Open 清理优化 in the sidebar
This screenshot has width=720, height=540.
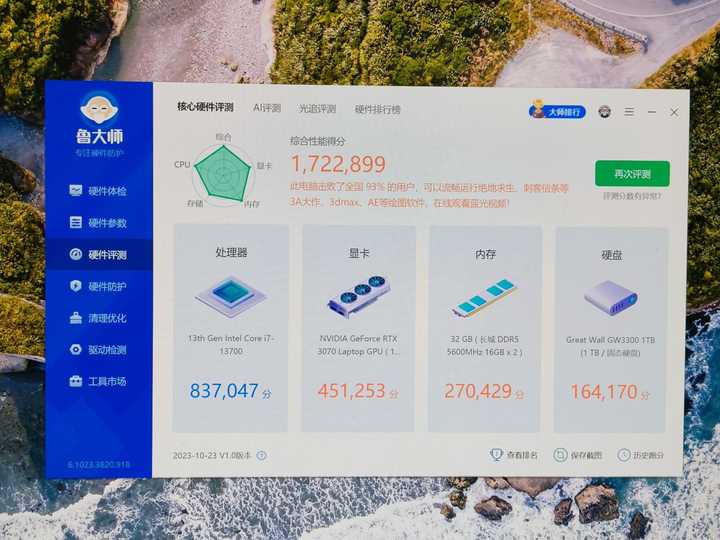coord(98,318)
